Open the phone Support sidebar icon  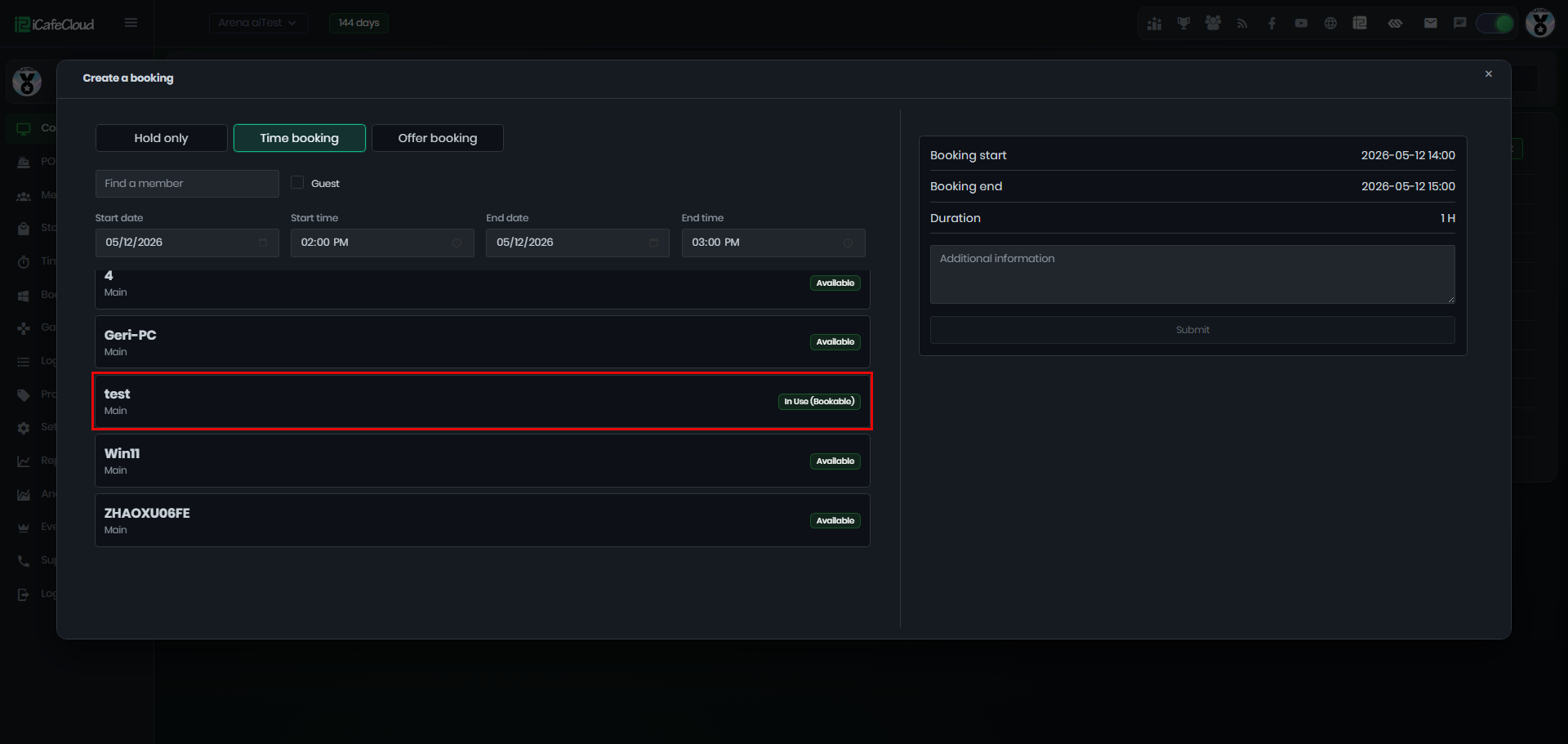[24, 560]
